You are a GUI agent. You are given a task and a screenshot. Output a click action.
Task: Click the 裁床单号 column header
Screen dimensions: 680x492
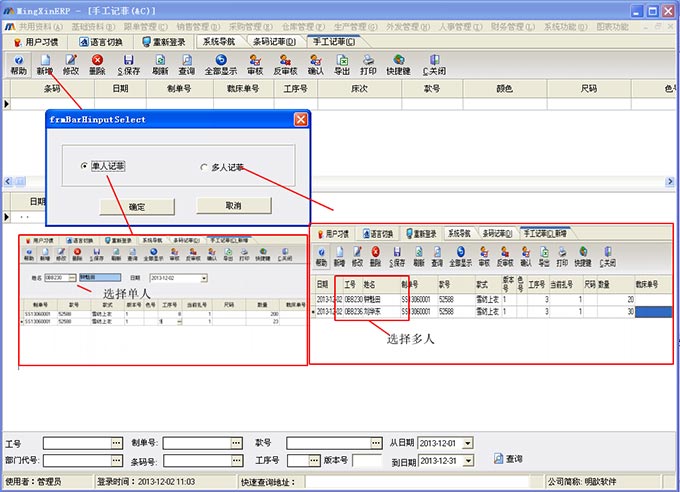[243, 89]
